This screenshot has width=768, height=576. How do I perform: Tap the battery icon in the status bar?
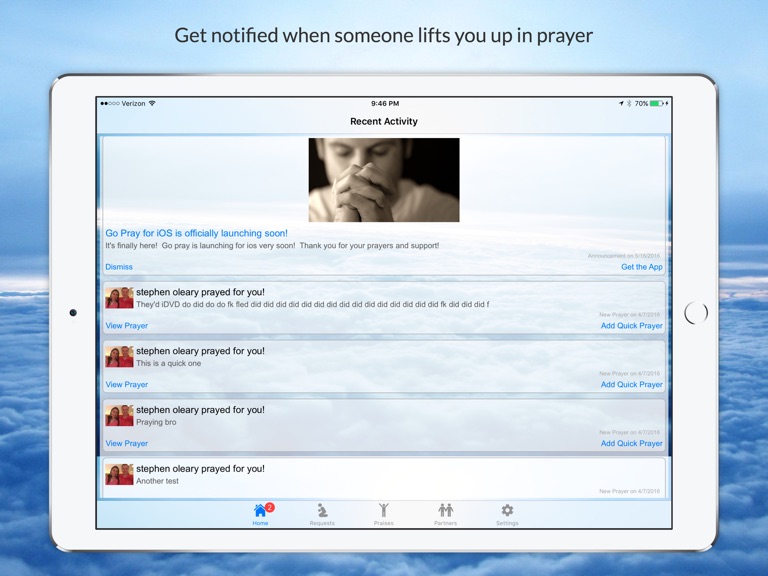[x=657, y=103]
